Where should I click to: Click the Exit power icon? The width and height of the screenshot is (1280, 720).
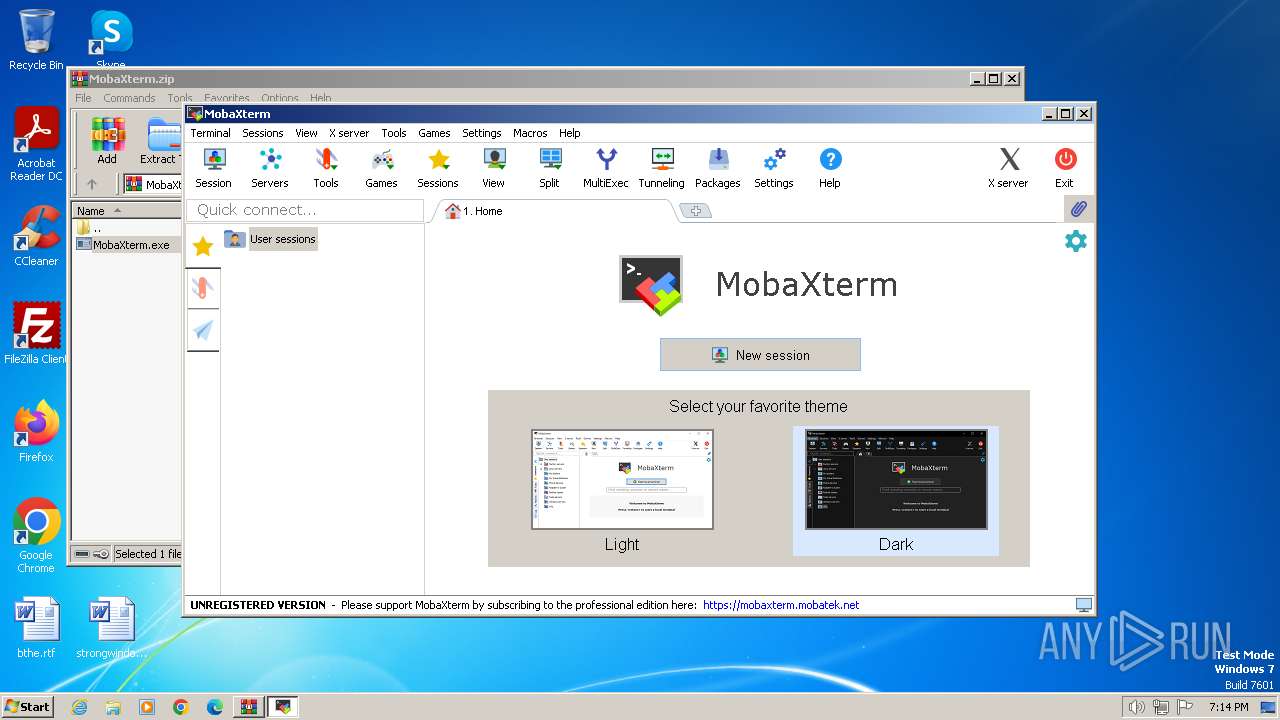(1065, 167)
